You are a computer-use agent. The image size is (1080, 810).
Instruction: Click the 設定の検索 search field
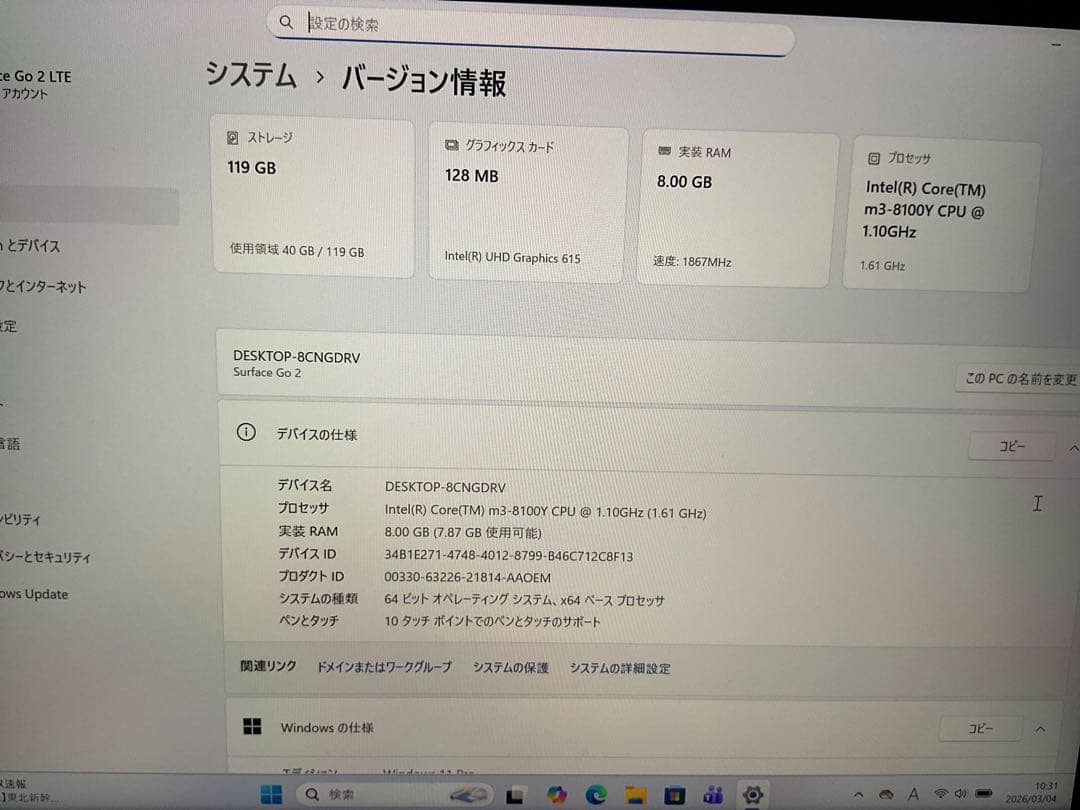530,30
